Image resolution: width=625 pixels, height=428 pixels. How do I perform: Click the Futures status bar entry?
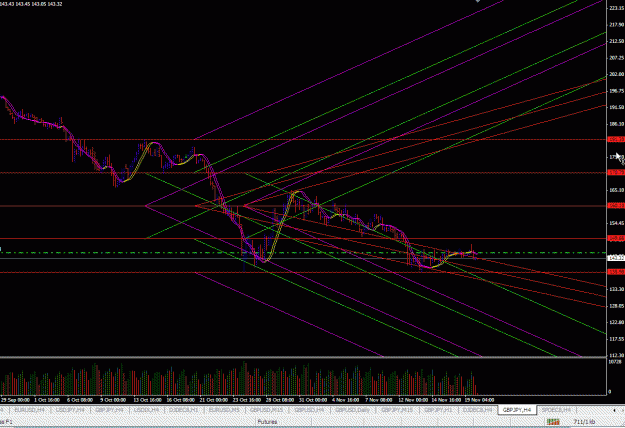click(x=267, y=422)
